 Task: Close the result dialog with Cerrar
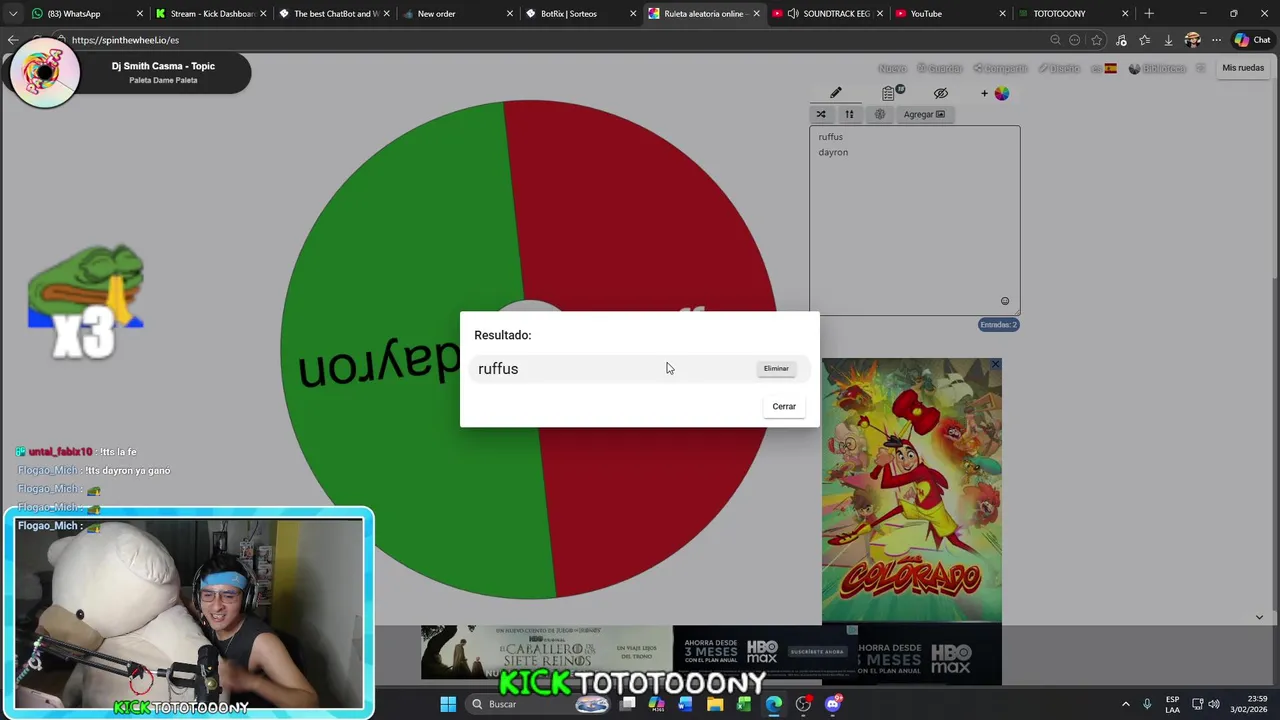[784, 407]
